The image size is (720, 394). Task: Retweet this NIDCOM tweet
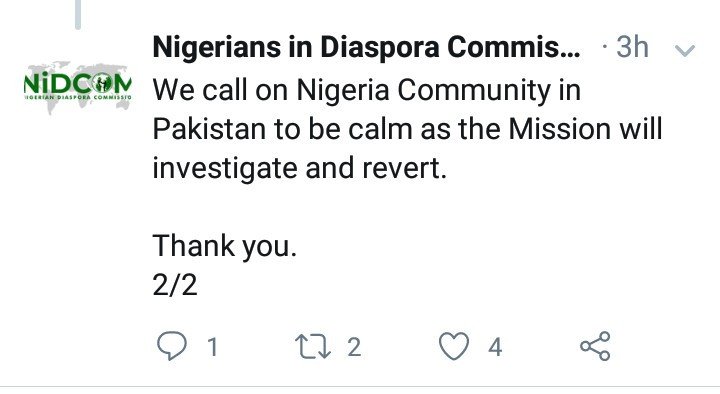(313, 346)
